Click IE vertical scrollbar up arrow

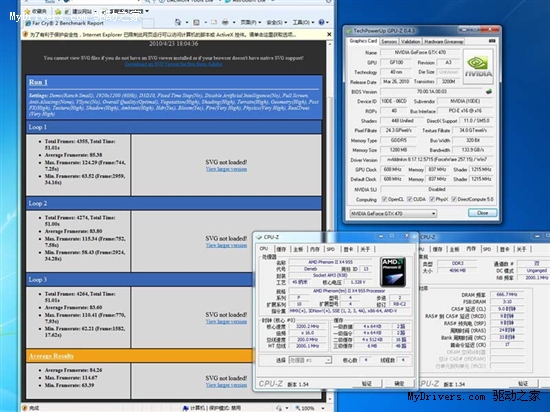point(329,44)
